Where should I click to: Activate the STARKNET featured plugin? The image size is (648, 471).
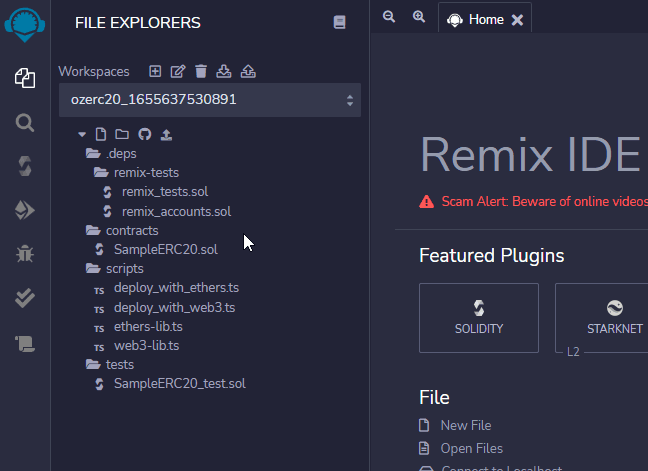(602, 318)
